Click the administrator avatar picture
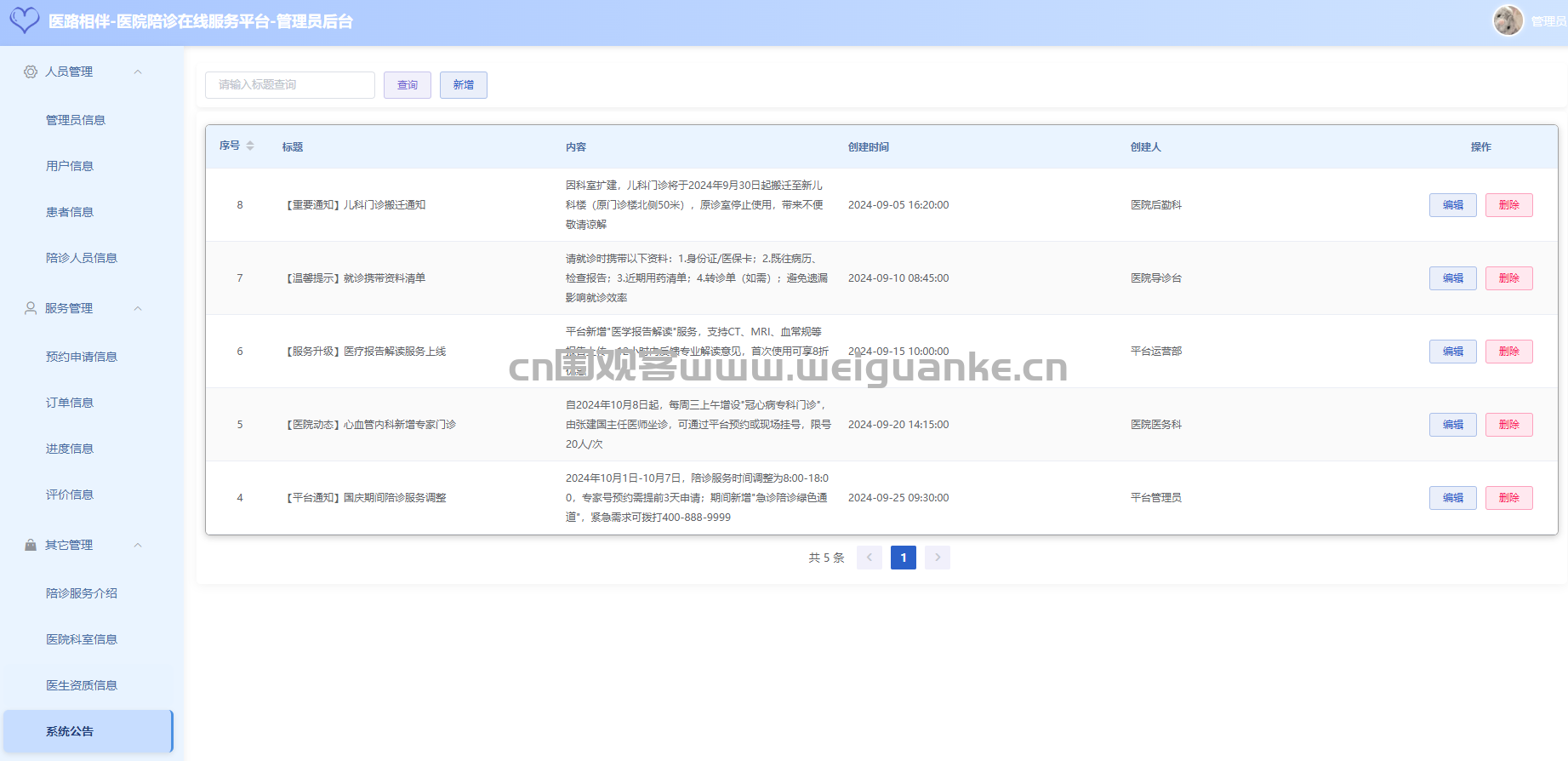 1508,20
